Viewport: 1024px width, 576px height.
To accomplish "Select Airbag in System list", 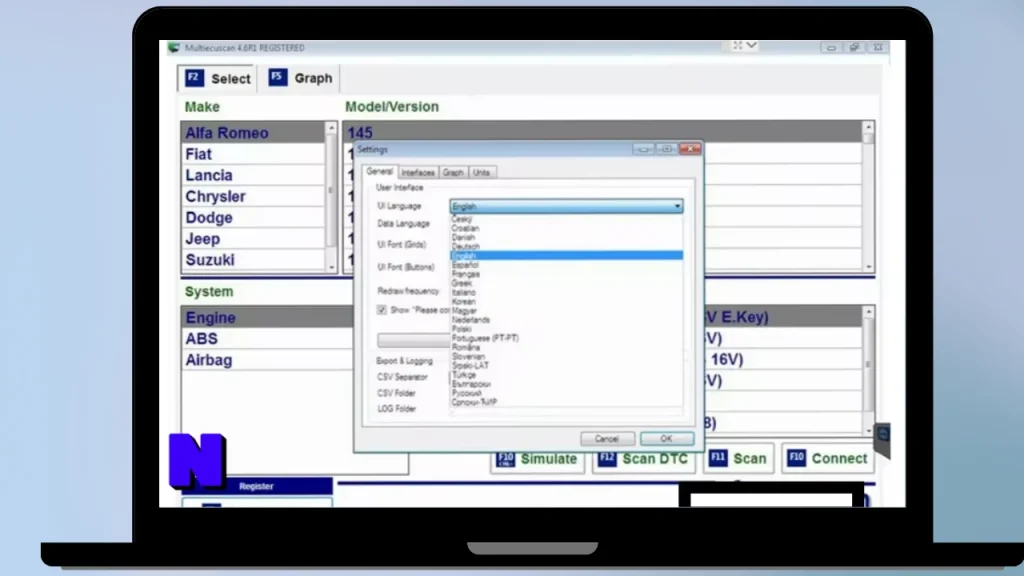I will pyautogui.click(x=267, y=360).
